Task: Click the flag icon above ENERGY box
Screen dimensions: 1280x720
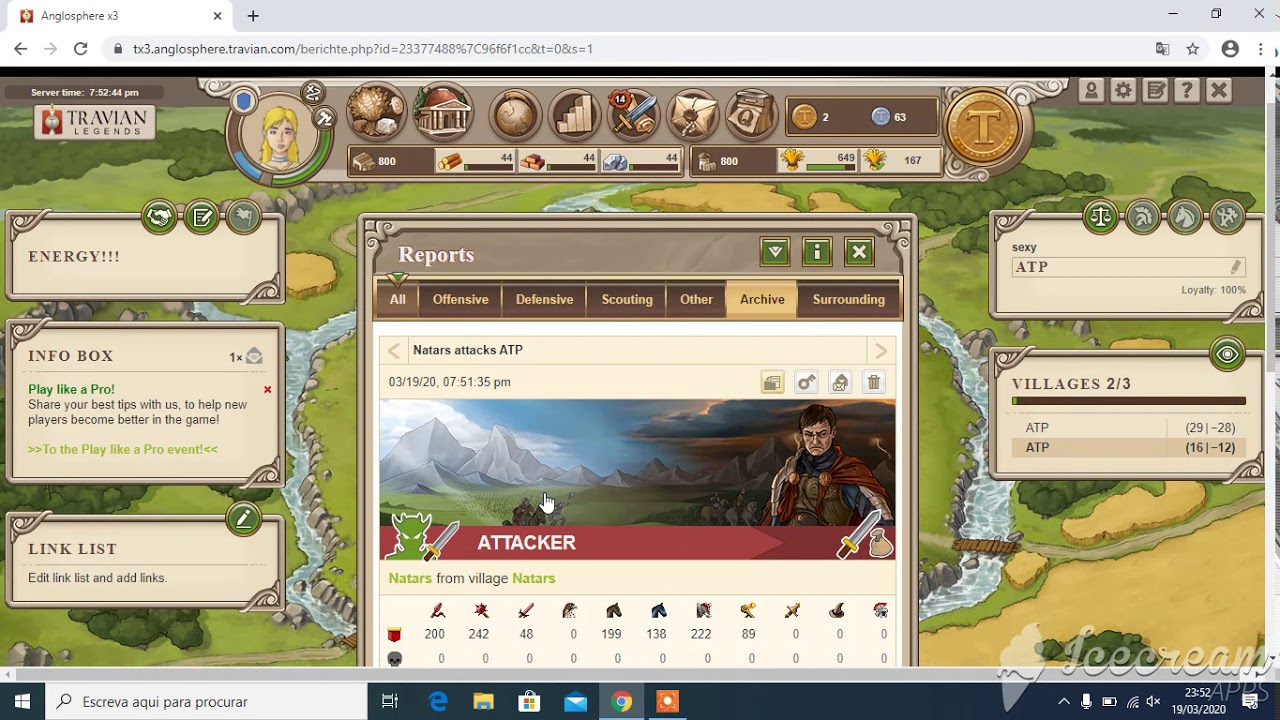Action: pyautogui.click(x=244, y=216)
